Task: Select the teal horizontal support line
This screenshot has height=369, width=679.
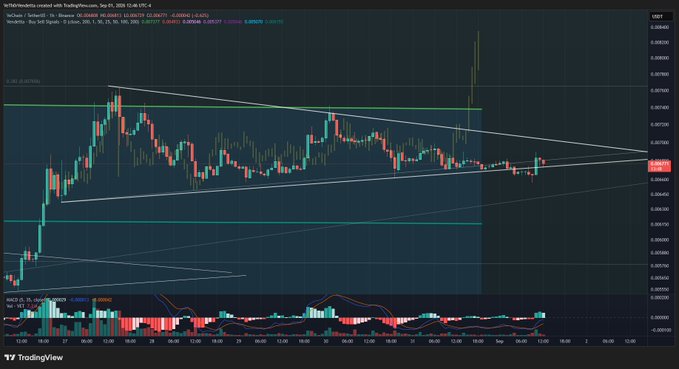Action: click(x=242, y=222)
